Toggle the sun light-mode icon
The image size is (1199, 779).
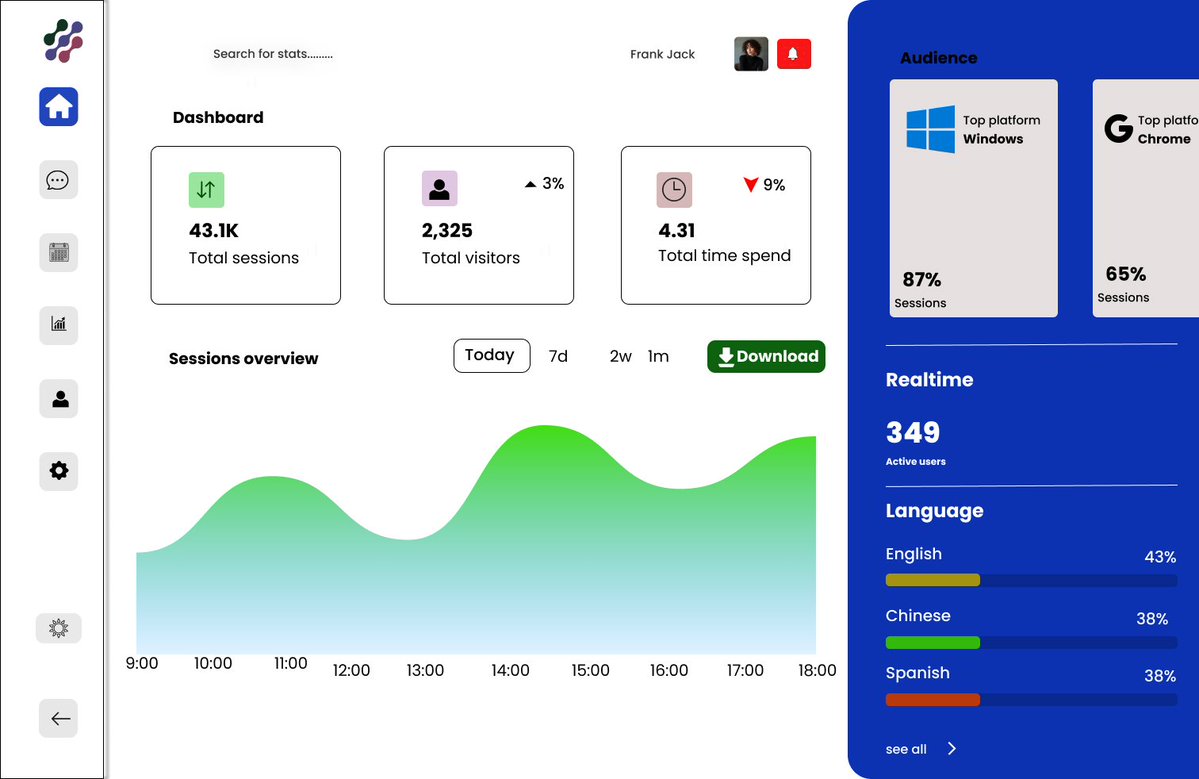click(58, 628)
